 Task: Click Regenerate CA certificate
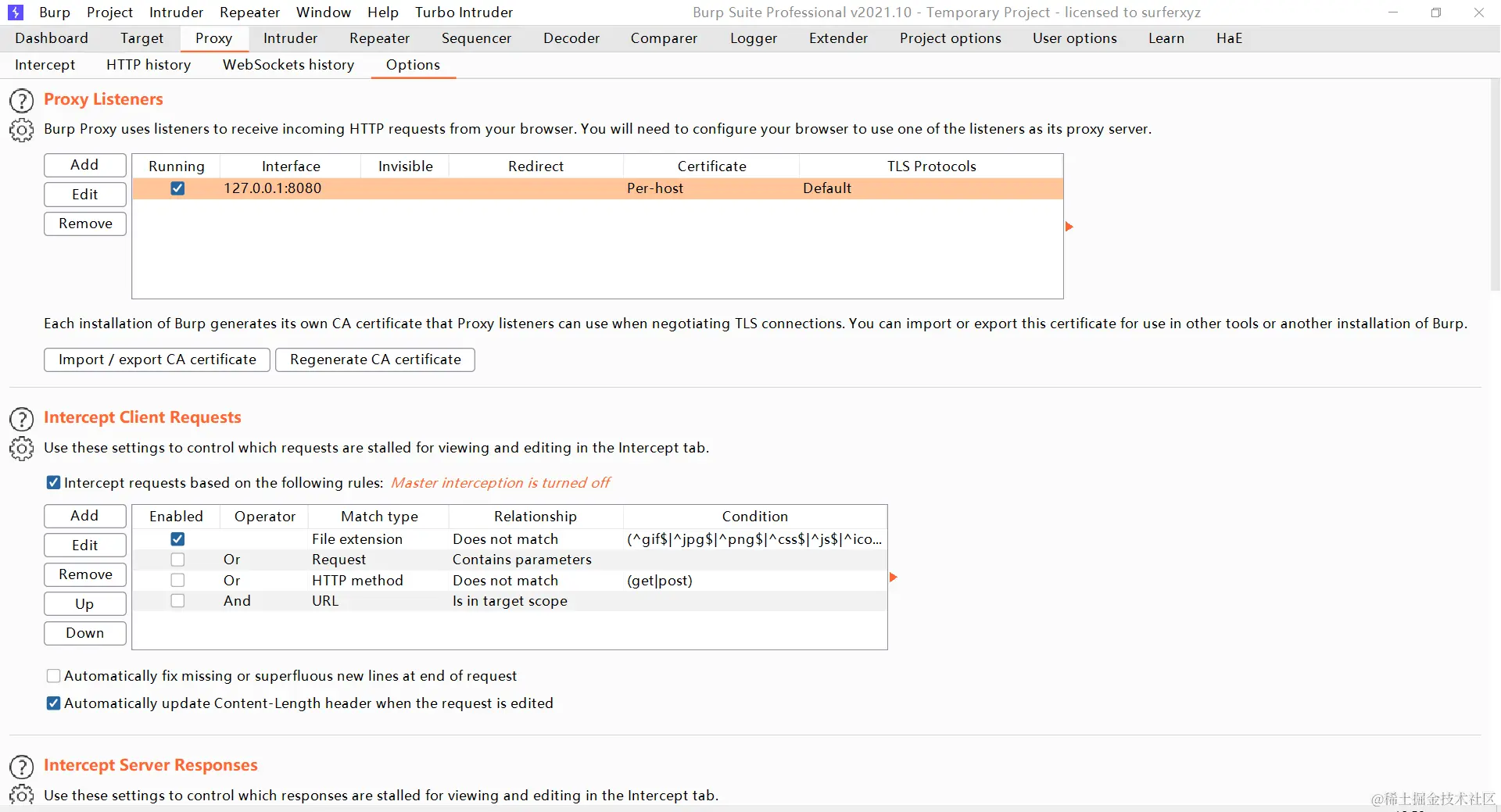(375, 359)
